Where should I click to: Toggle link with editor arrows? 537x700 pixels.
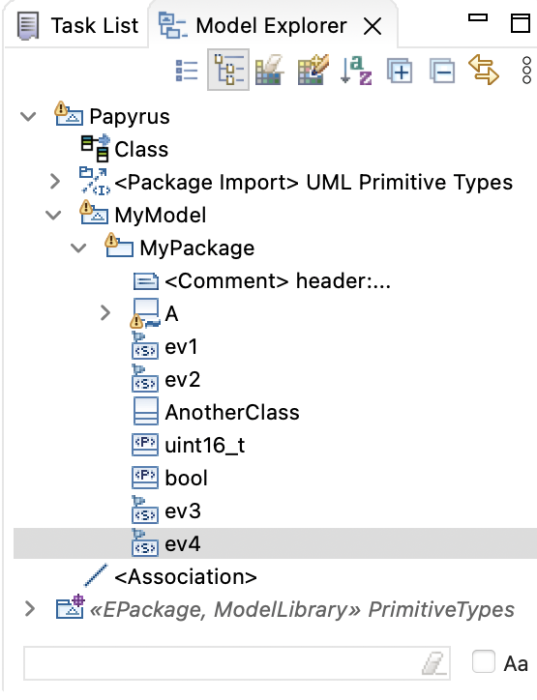click(x=483, y=70)
